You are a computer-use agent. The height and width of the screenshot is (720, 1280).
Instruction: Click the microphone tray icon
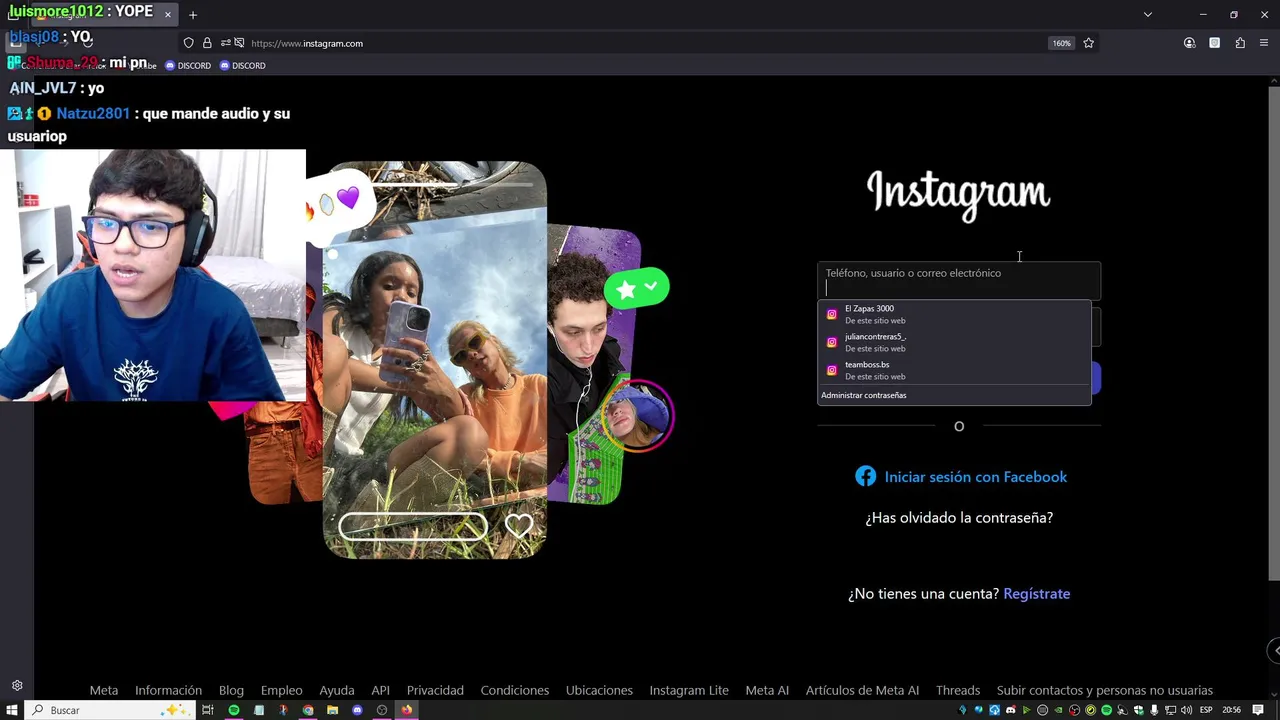coord(1154,710)
